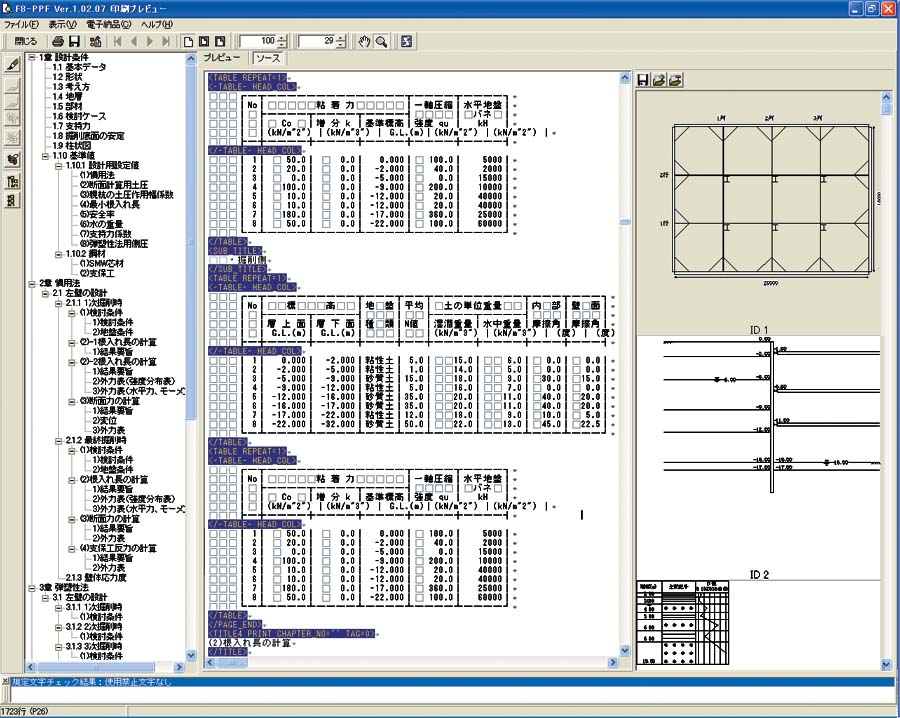Select tree item 1.9 柱状図
The height and width of the screenshot is (718, 900).
coord(72,146)
